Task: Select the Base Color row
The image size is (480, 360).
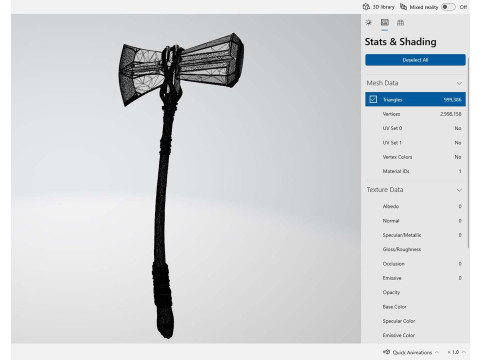Action: tap(415, 307)
